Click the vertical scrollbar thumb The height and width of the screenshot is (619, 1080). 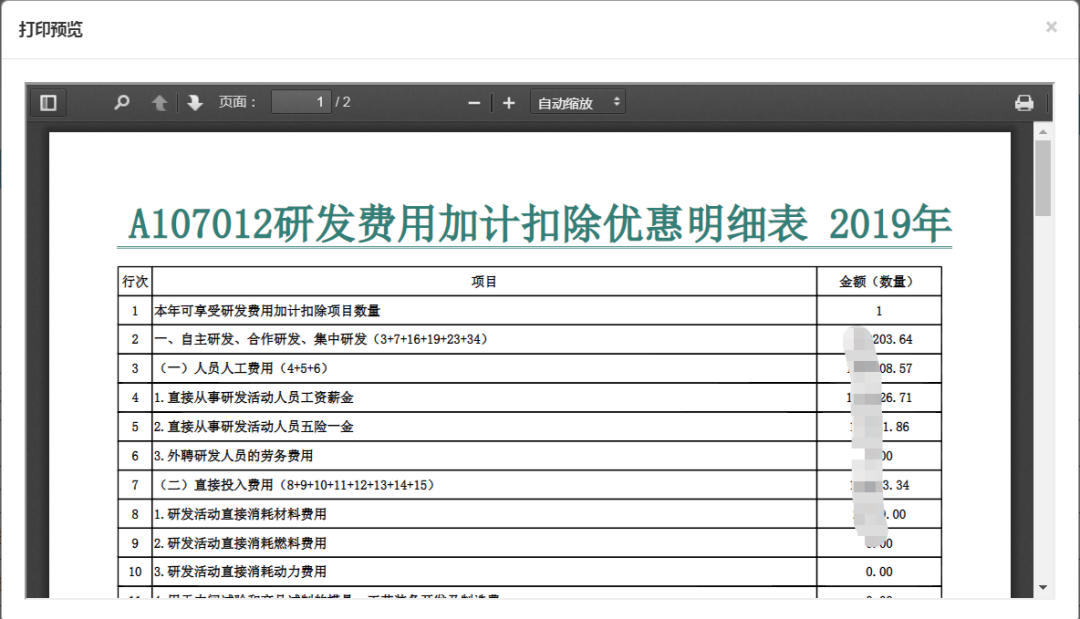pyautogui.click(x=1043, y=178)
